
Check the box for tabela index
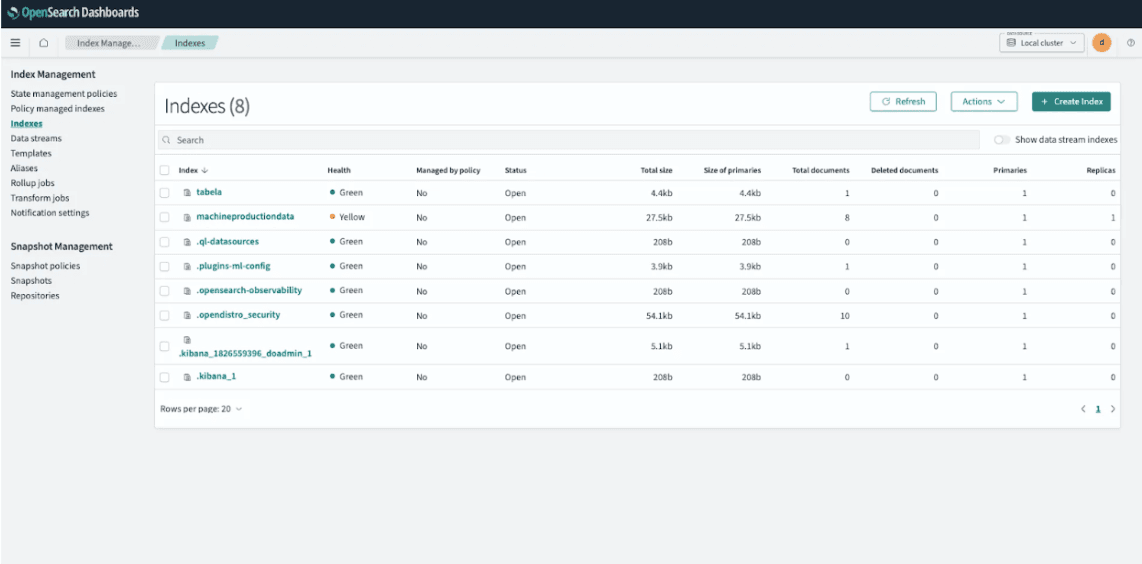coord(165,192)
